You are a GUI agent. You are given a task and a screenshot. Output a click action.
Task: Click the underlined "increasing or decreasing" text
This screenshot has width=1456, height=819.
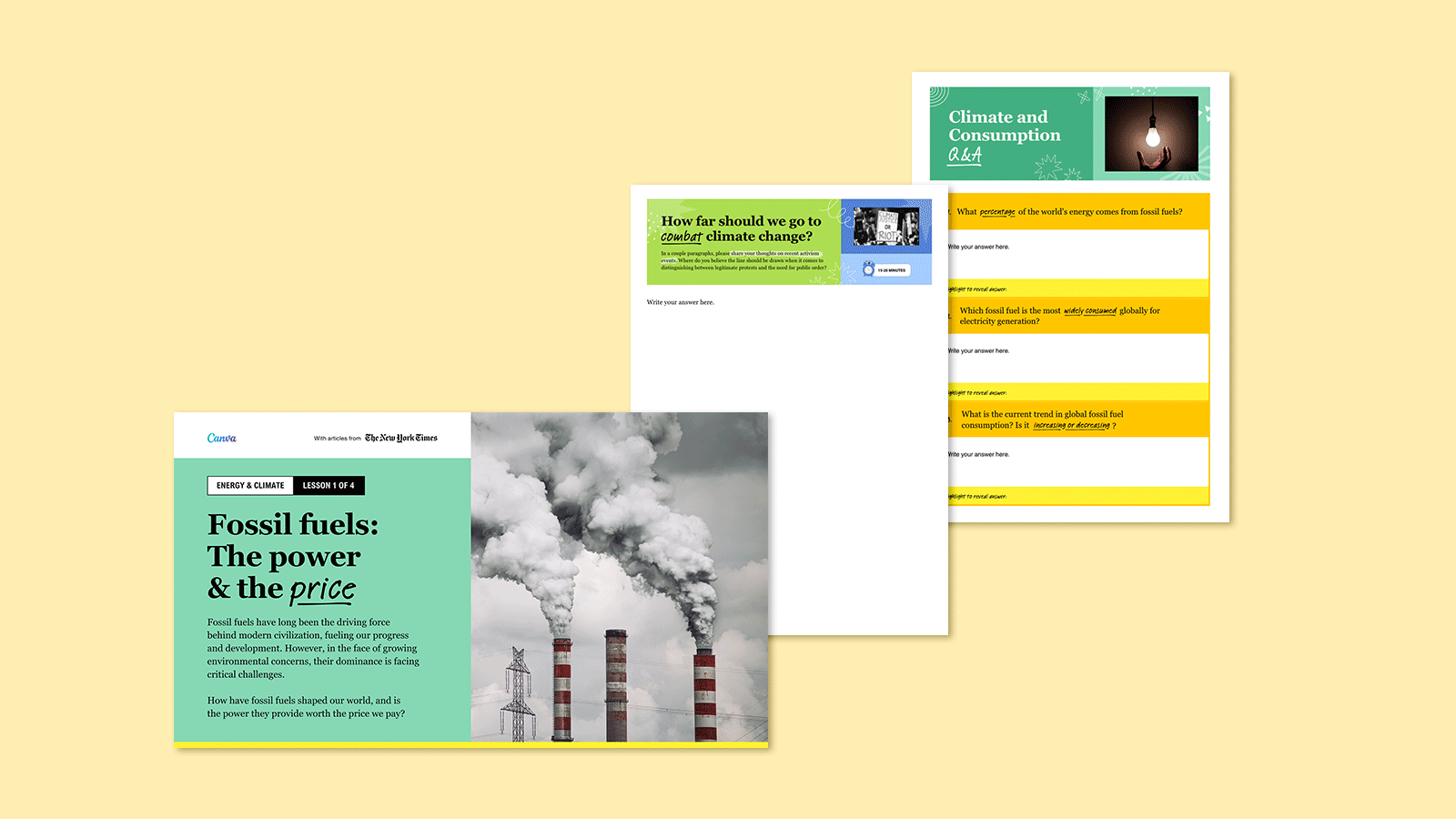(1070, 424)
